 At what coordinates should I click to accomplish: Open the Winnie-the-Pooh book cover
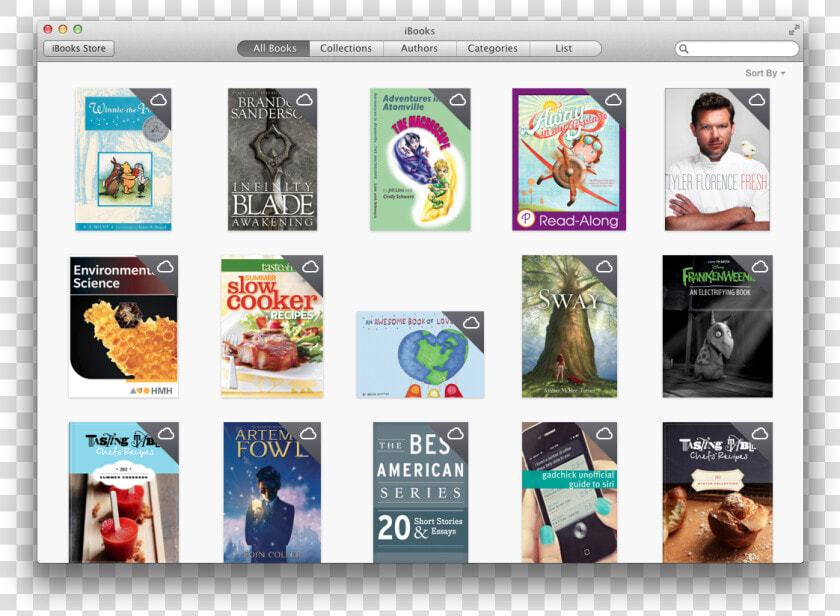pos(123,160)
